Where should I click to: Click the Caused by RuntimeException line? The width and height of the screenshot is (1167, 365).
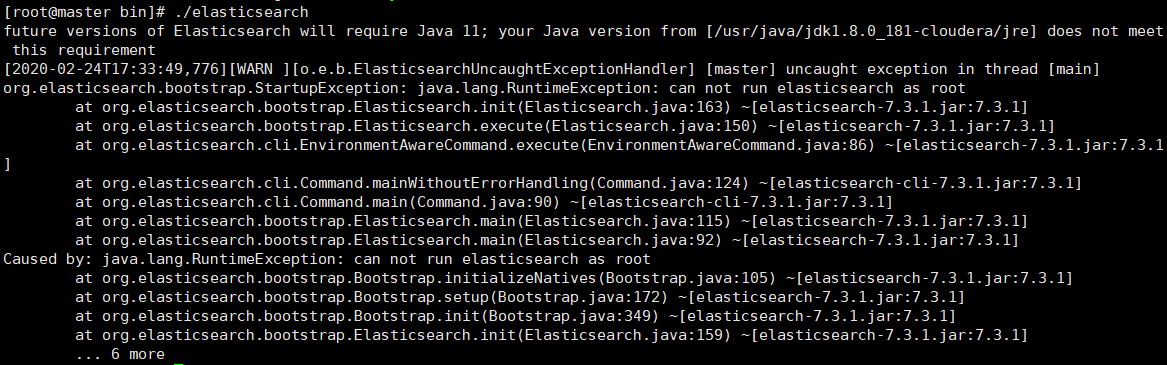(327, 259)
